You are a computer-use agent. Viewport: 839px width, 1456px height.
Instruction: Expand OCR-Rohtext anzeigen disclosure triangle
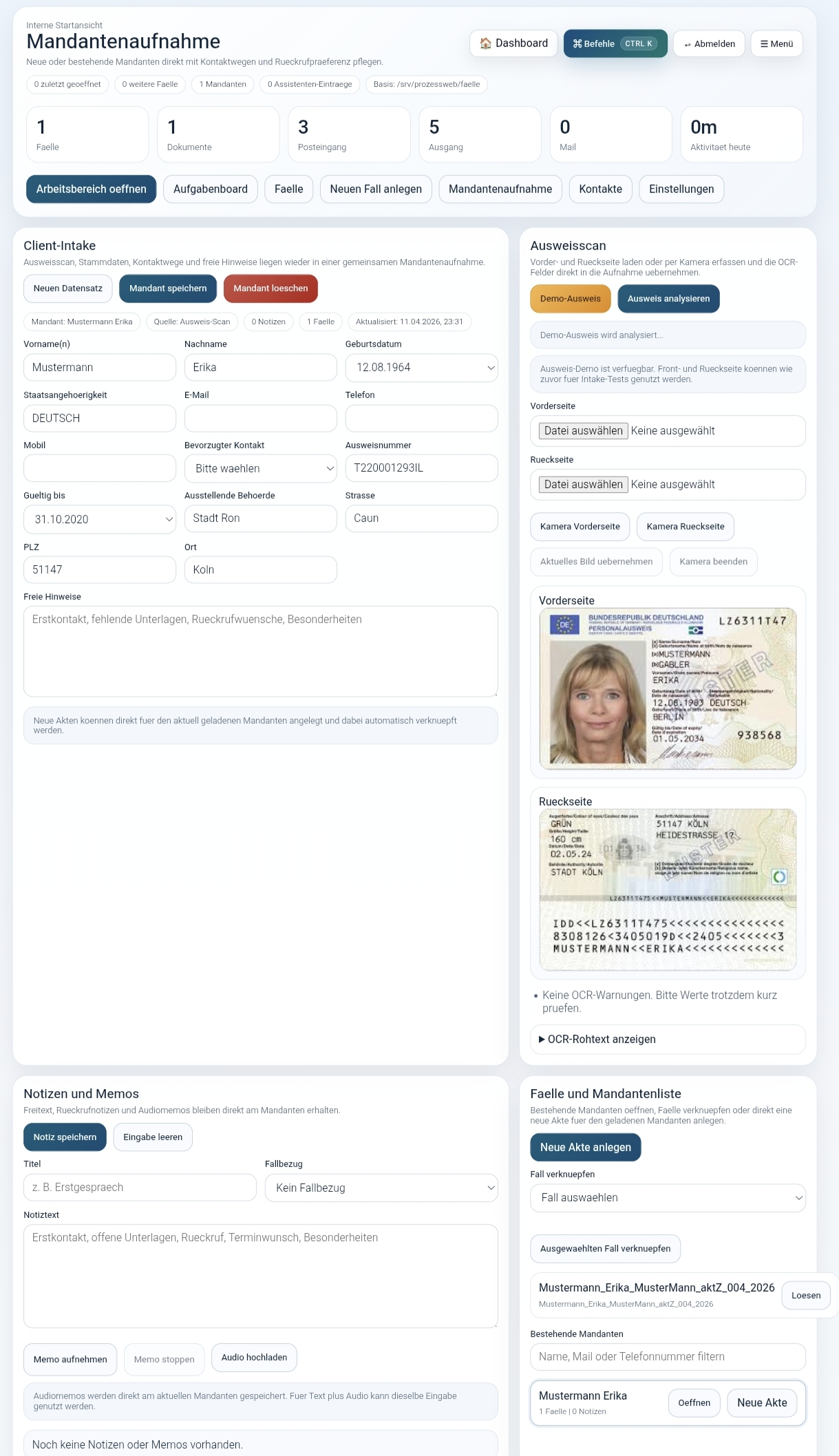pyautogui.click(x=542, y=1040)
